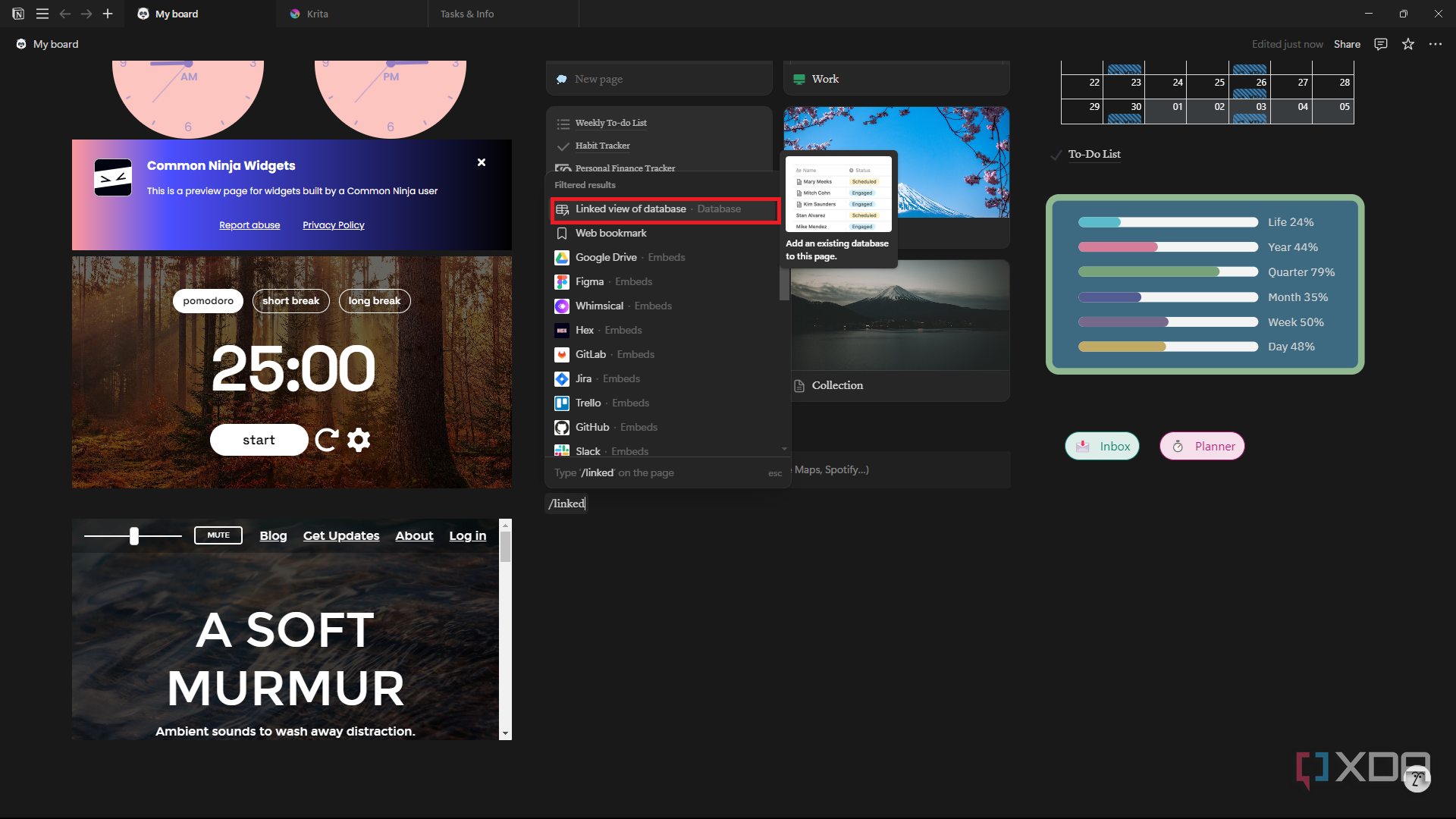
Task: Open the Habit Tracker page
Action: 603,146
